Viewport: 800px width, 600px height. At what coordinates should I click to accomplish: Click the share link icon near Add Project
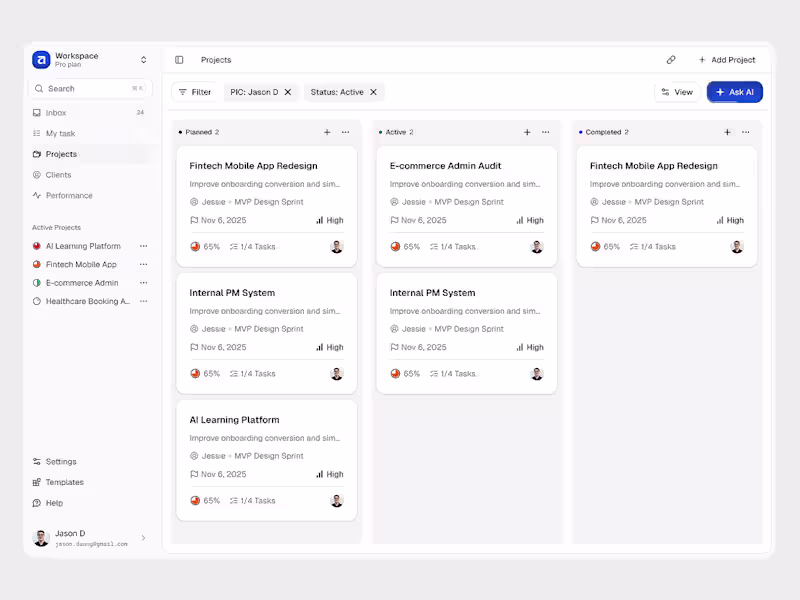click(x=671, y=60)
